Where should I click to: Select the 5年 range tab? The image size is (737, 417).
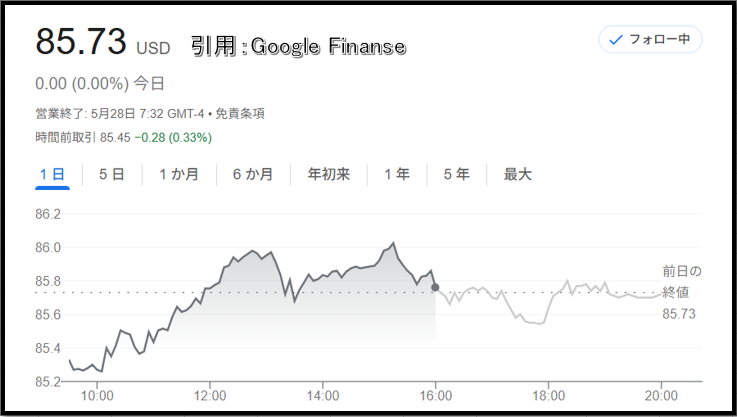pos(456,174)
